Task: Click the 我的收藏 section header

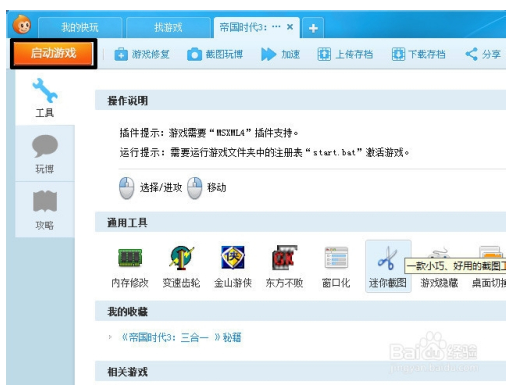Action: coord(300,311)
